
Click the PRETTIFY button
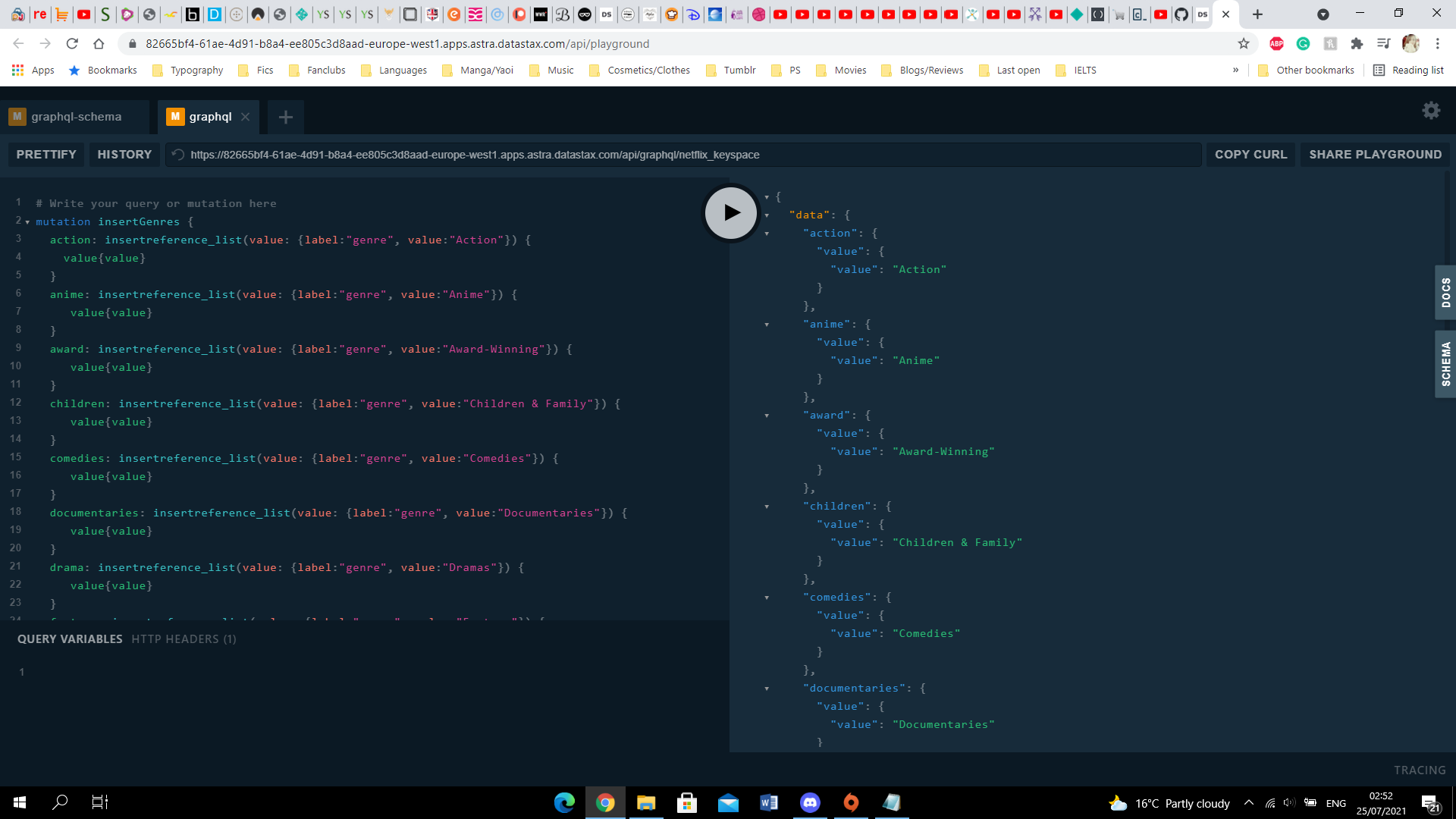45,154
